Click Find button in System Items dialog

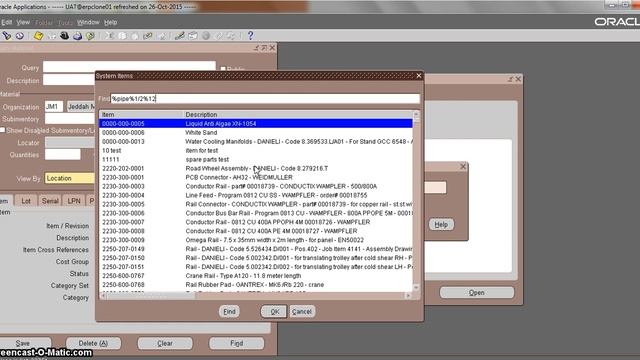(229, 312)
